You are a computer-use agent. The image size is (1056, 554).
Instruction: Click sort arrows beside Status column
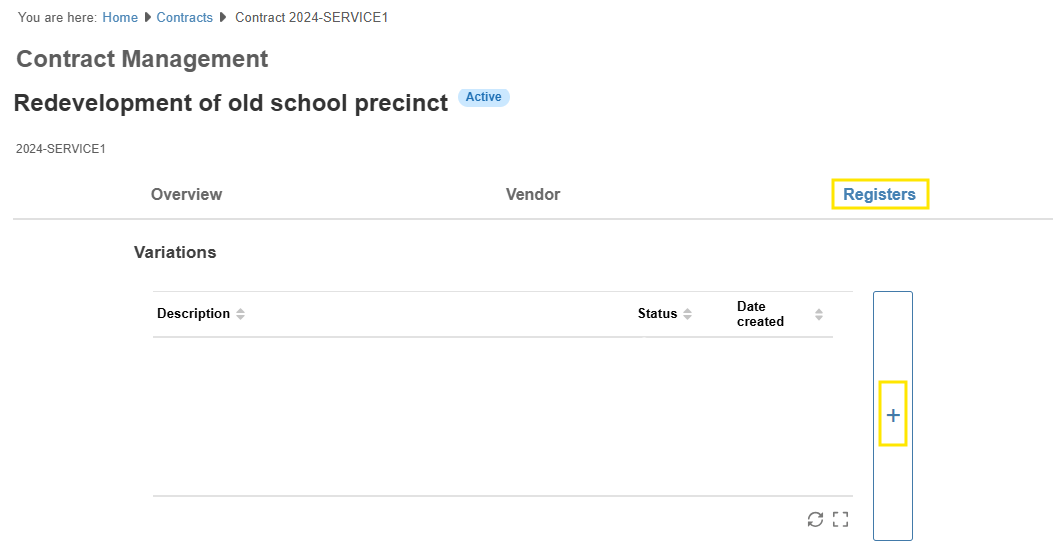point(687,314)
